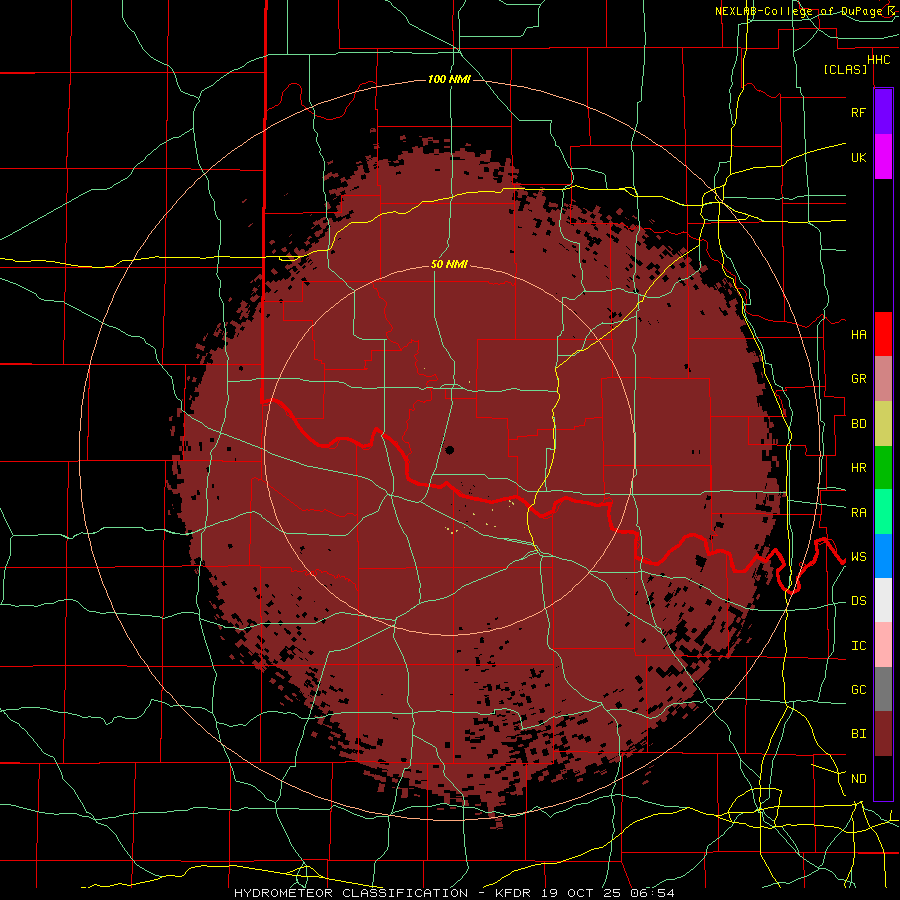900x900 pixels.
Task: Click the [CLAS] units label
Action: pyautogui.click(x=845, y=70)
